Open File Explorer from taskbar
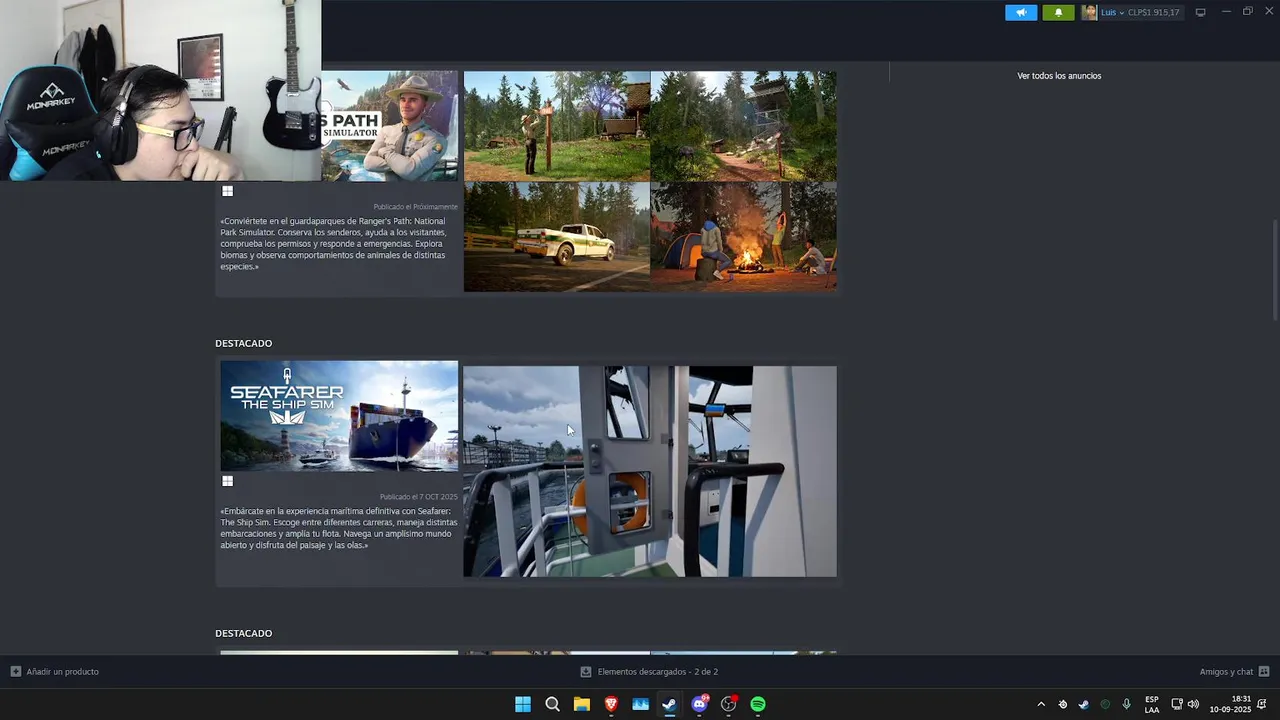The image size is (1280, 720). [582, 704]
